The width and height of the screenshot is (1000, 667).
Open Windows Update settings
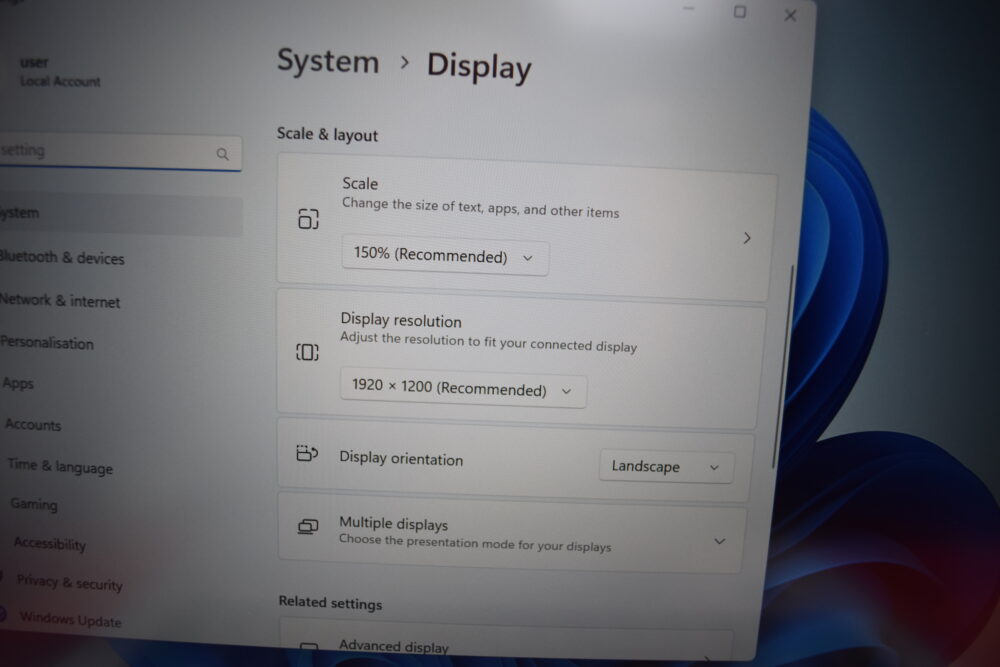pos(70,619)
